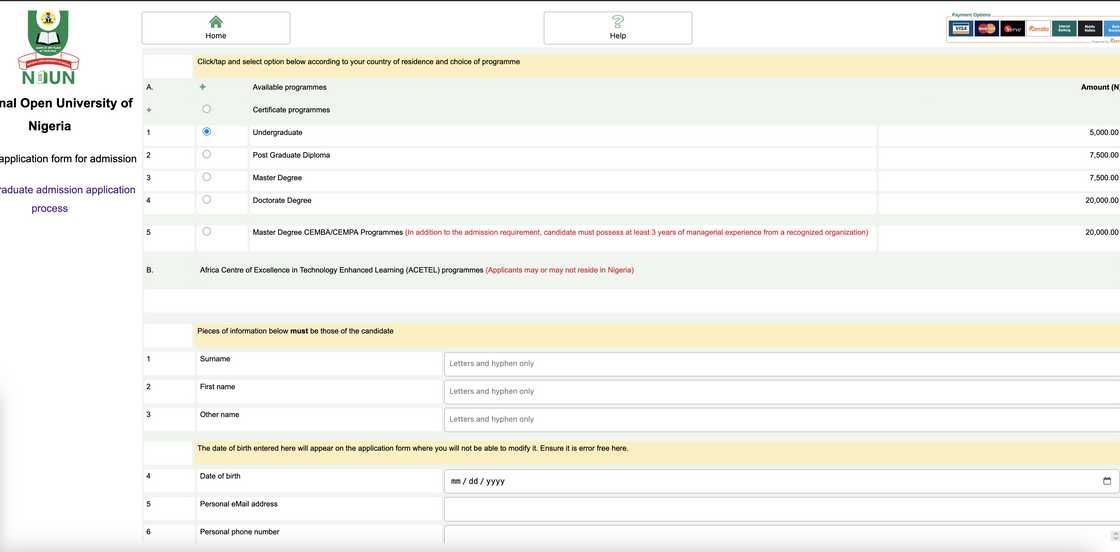Choose the Master Degree radio button
1120x552 pixels.
pos(206,176)
